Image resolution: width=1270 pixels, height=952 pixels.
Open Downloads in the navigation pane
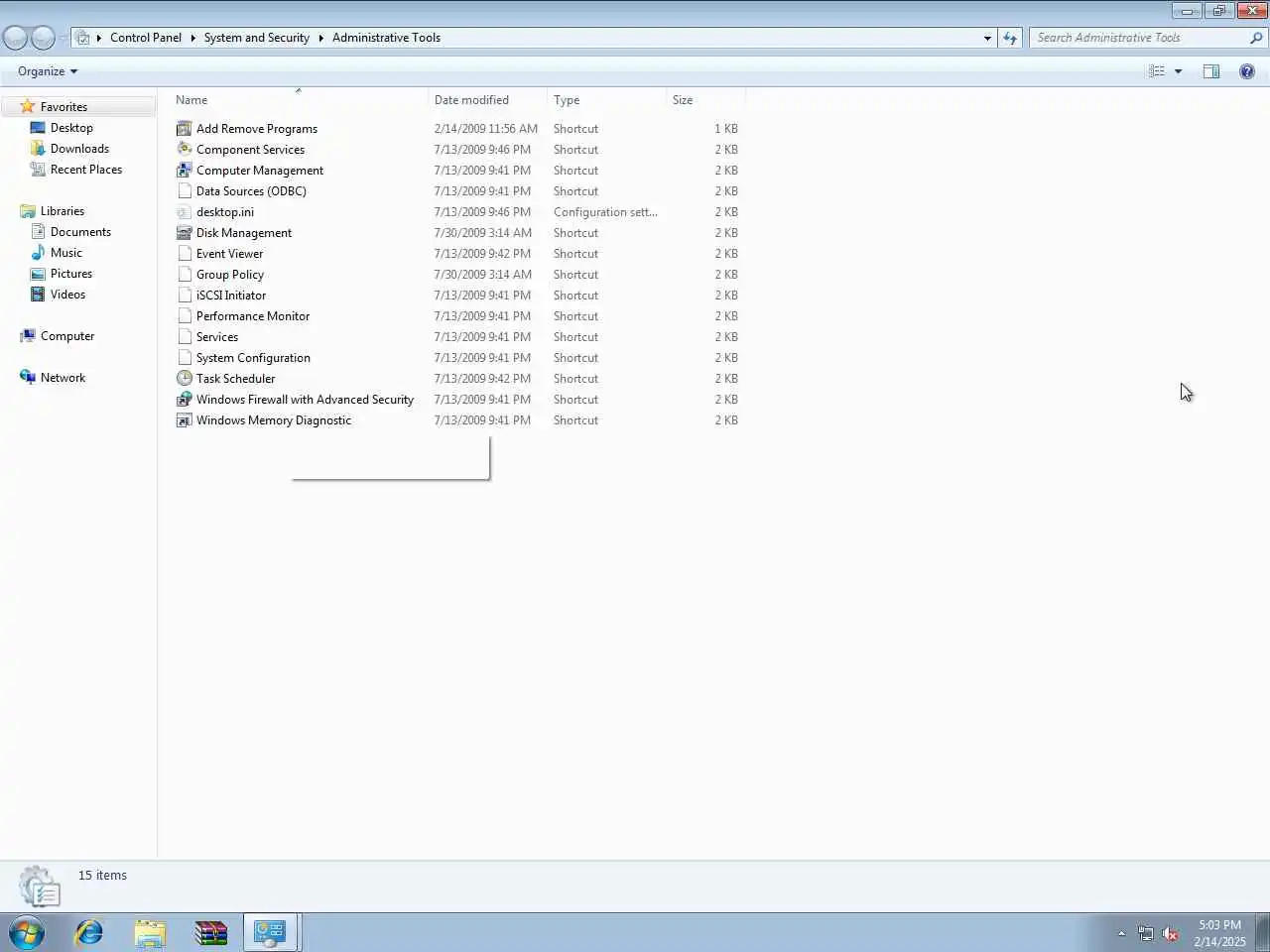[79, 149]
